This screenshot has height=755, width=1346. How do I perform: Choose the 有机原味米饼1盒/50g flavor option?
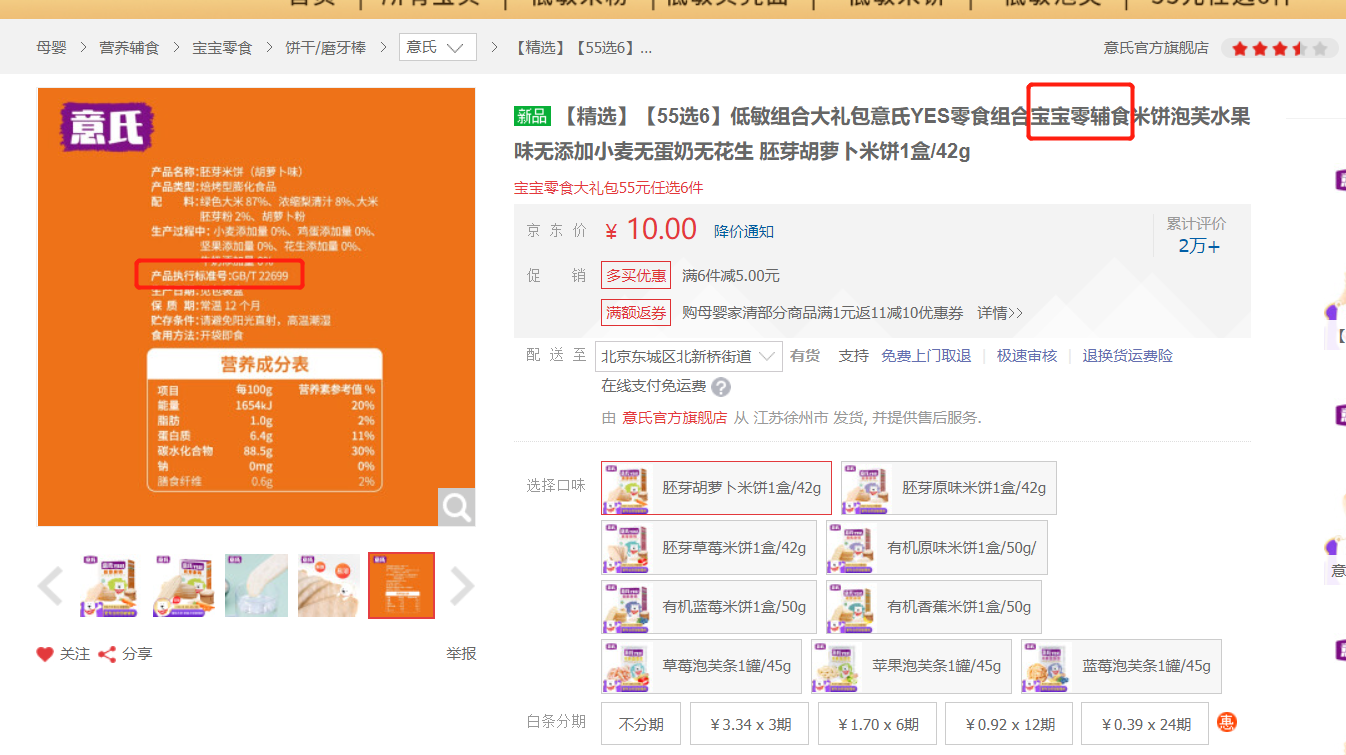(937, 547)
